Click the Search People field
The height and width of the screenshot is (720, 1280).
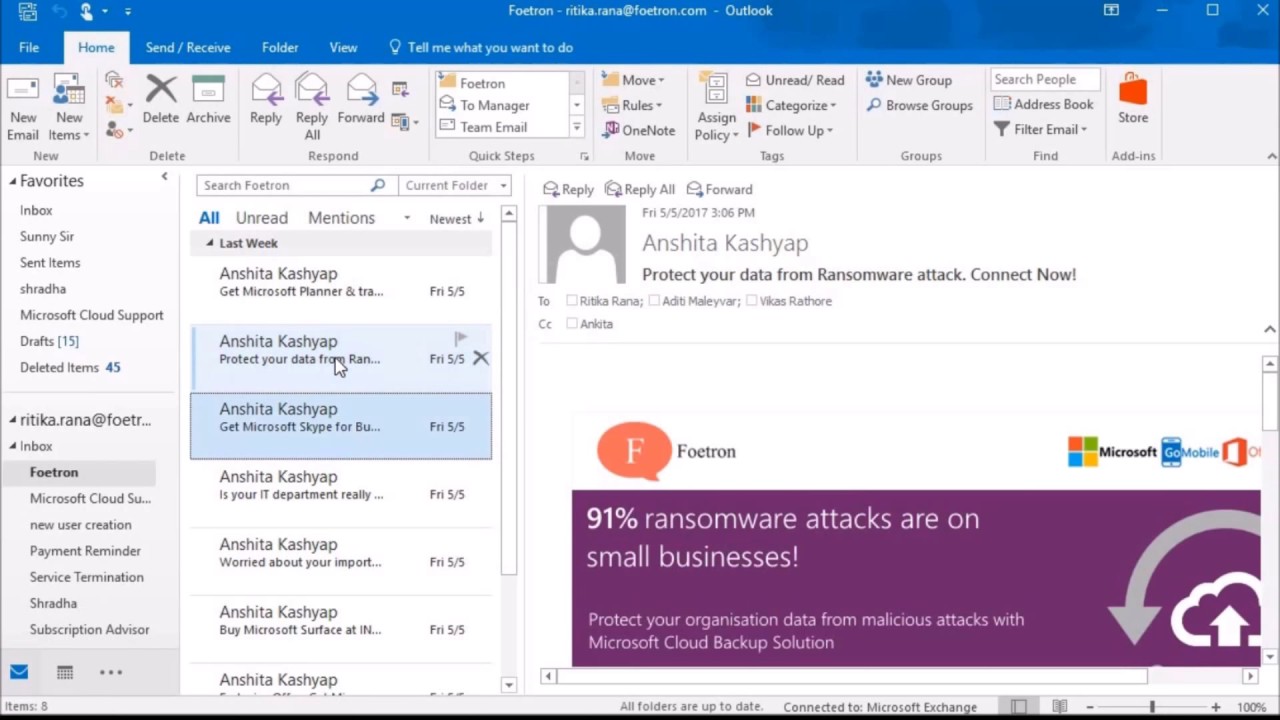(x=1045, y=79)
